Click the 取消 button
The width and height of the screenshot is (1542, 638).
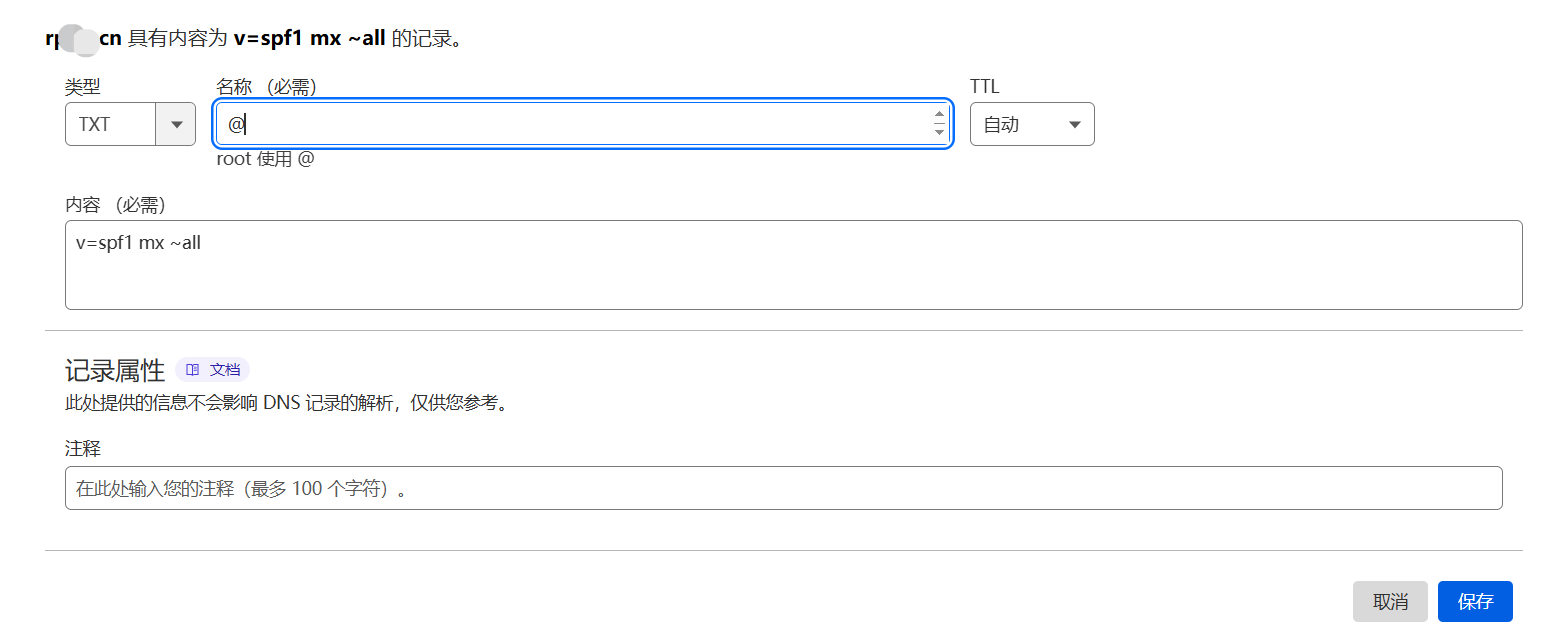tap(1390, 601)
